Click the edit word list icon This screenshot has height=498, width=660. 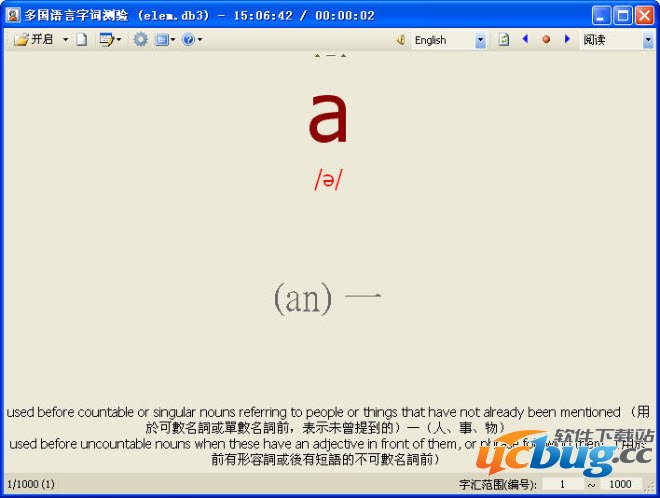click(106, 40)
